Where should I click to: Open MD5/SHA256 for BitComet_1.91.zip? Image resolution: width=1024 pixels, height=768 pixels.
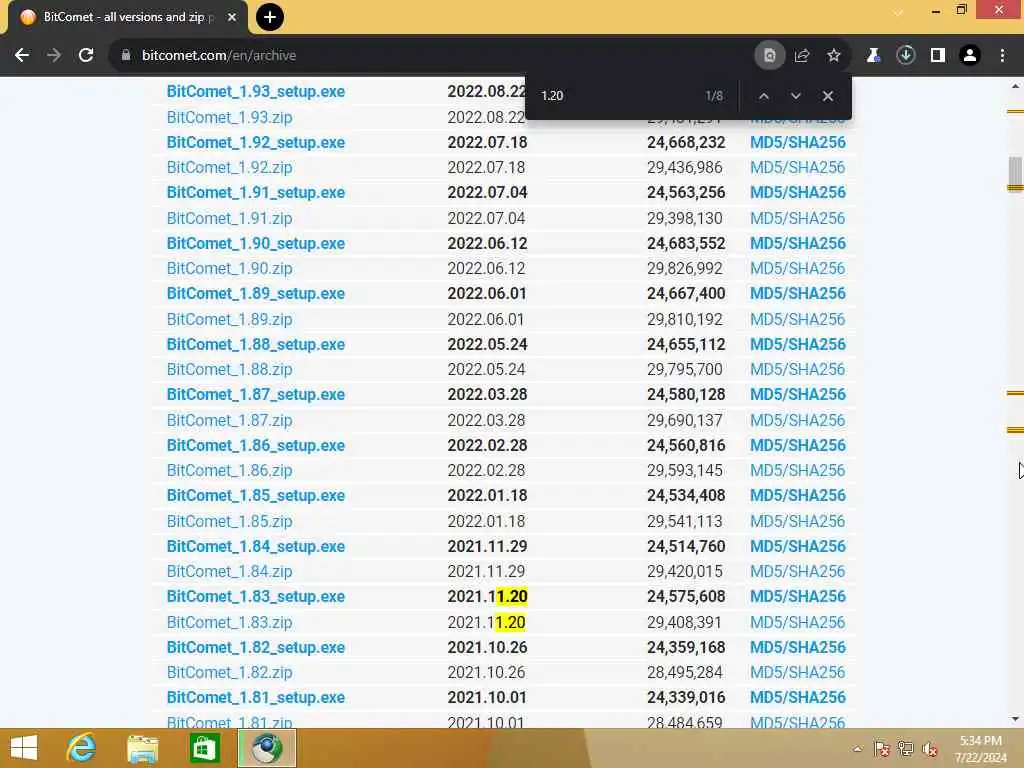tap(797, 218)
